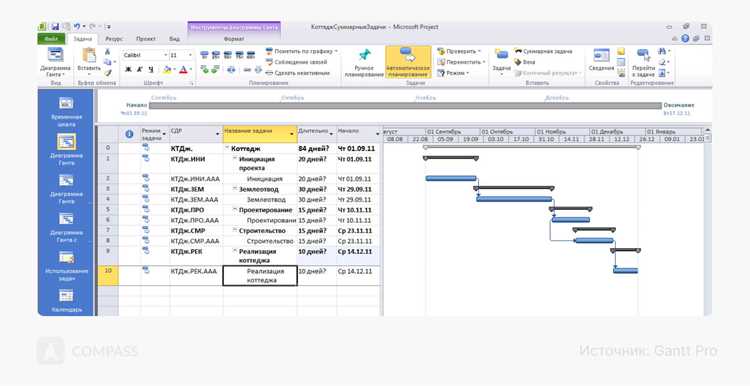Screen dimensions: 750x386
Task: Click Начало column header
Action: [359, 134]
